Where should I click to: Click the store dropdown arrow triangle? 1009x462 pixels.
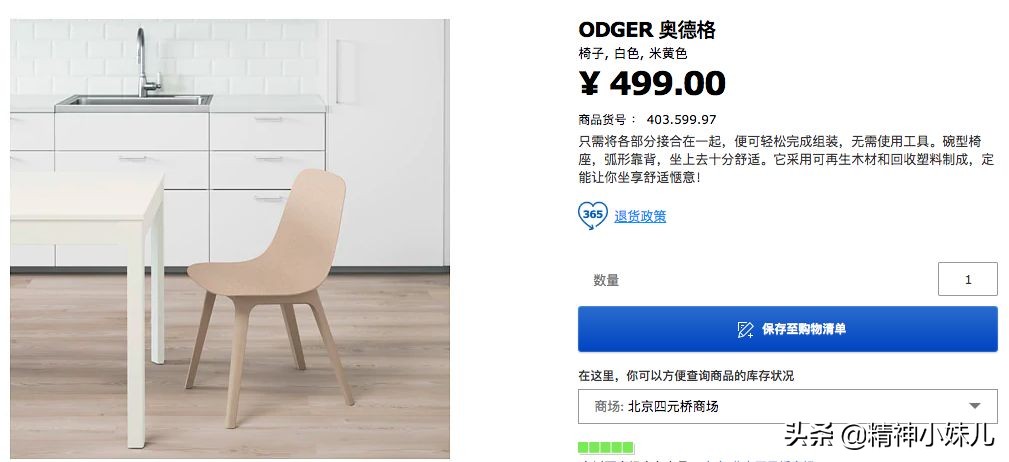point(975,406)
